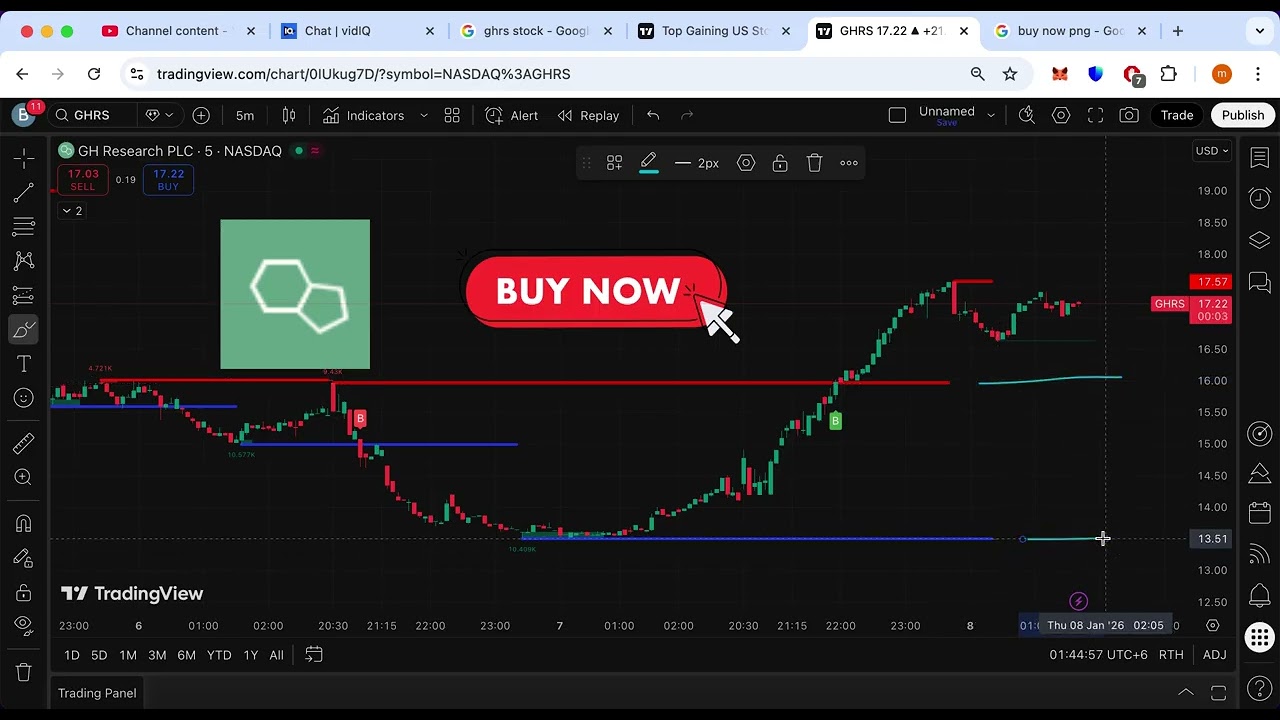This screenshot has width=1280, height=720.
Task: Open the patterns drawing tools
Action: 24,261
